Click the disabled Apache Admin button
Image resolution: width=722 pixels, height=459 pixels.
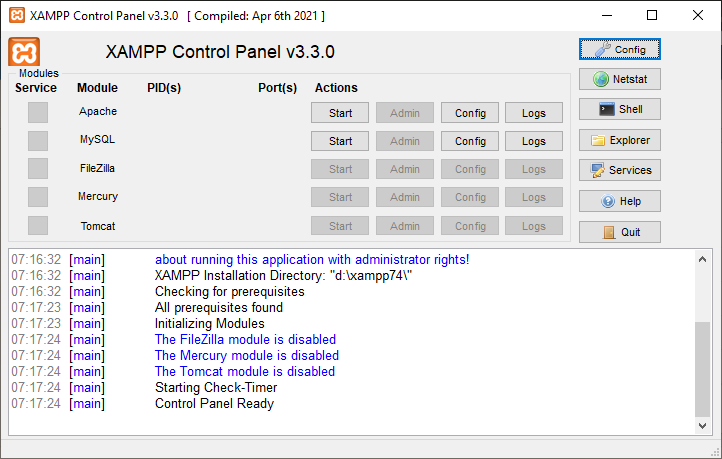tap(405, 113)
